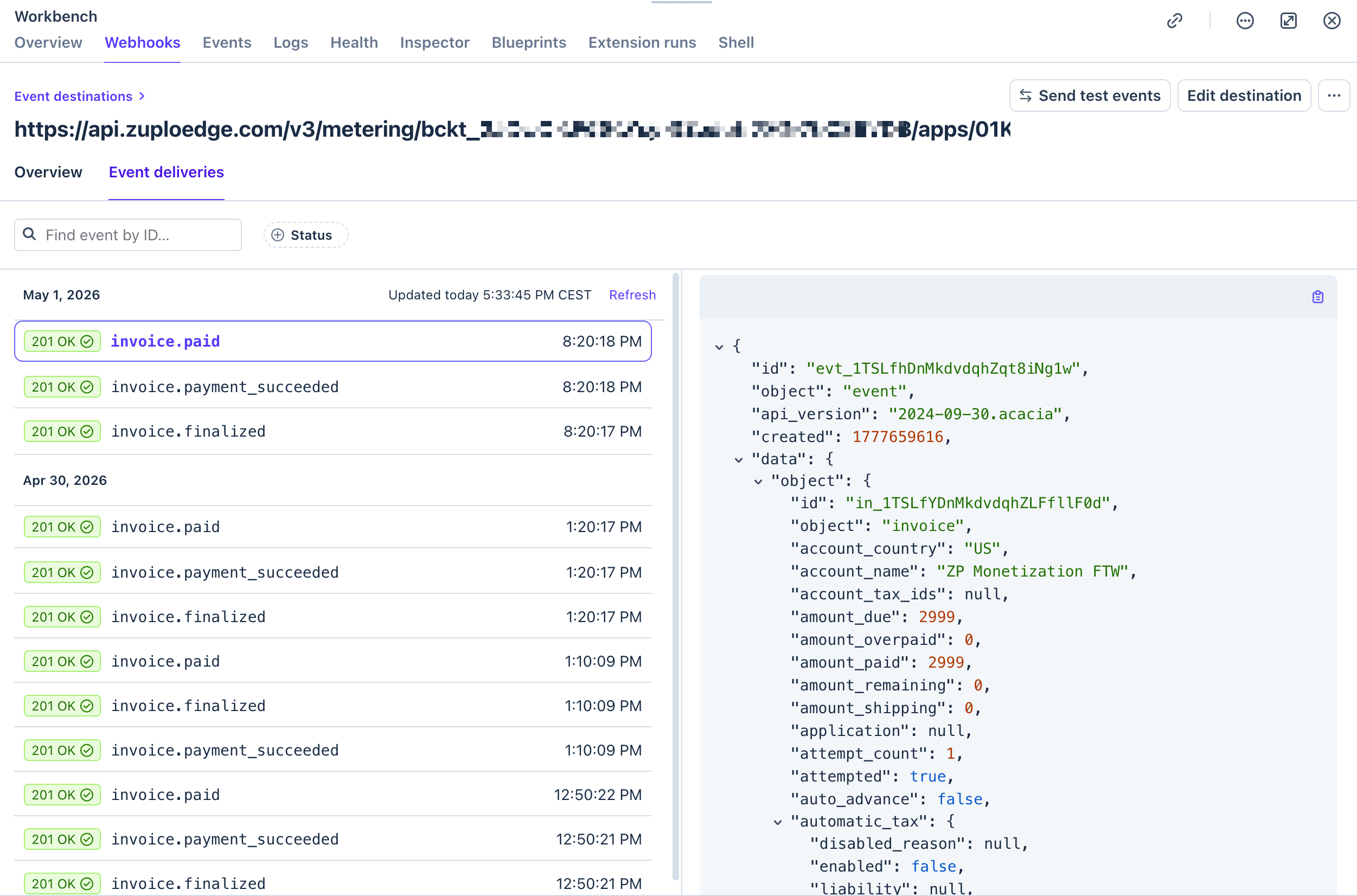1357x896 pixels.
Task: Select invoice.finalized event at 1:20:17 PM
Action: click(x=332, y=617)
